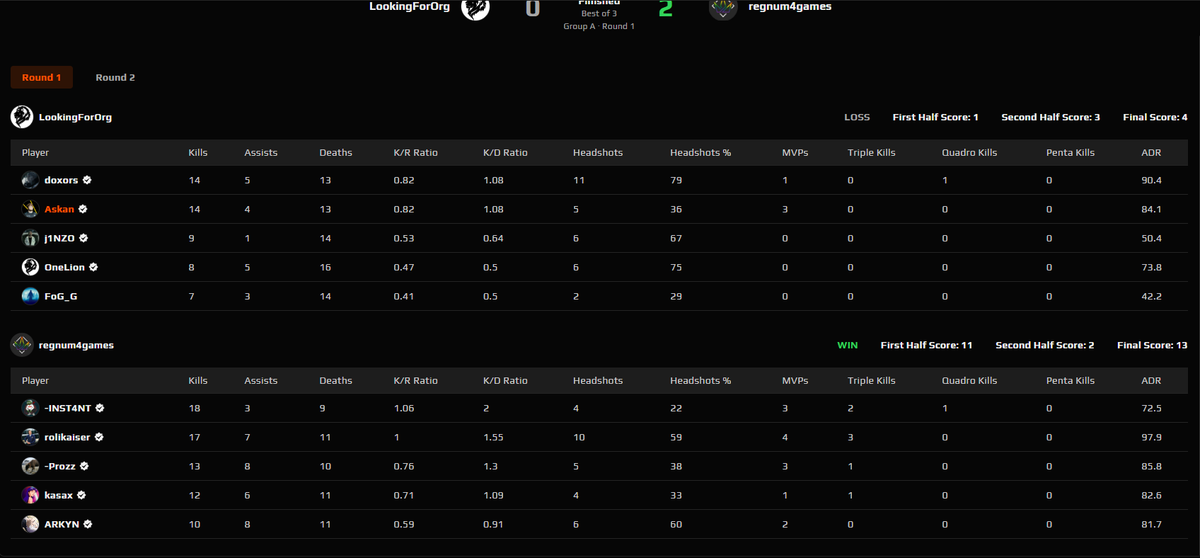
Task: Click -Prozz player avatar
Action: 31,466
